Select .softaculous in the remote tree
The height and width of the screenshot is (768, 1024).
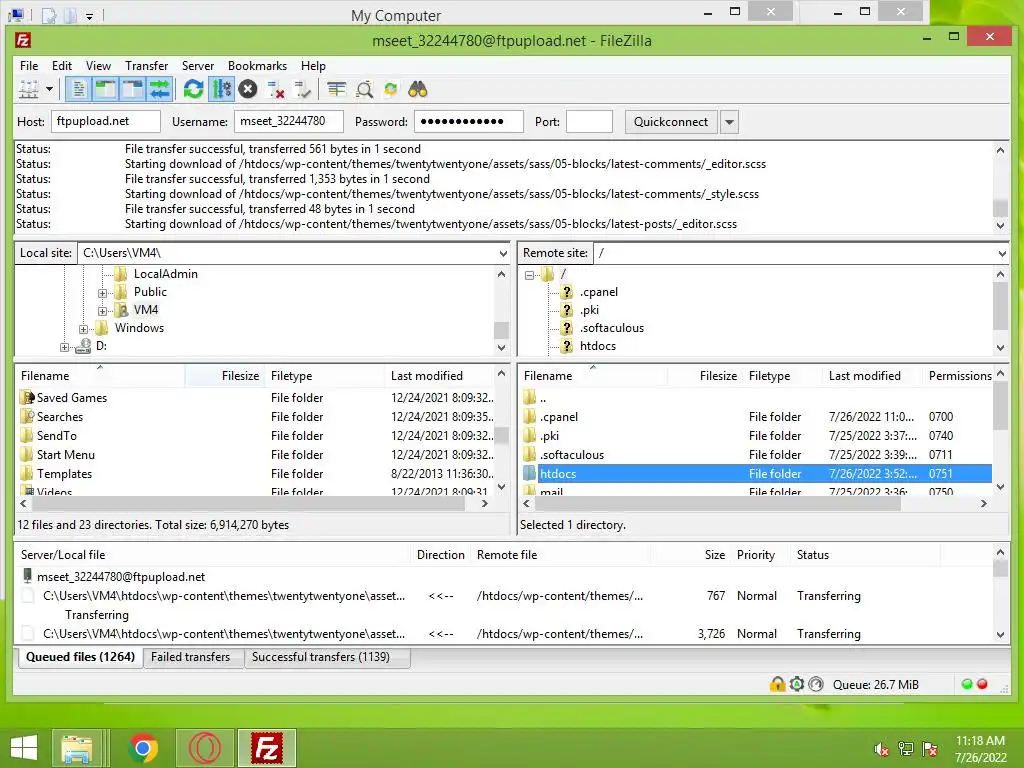point(612,328)
